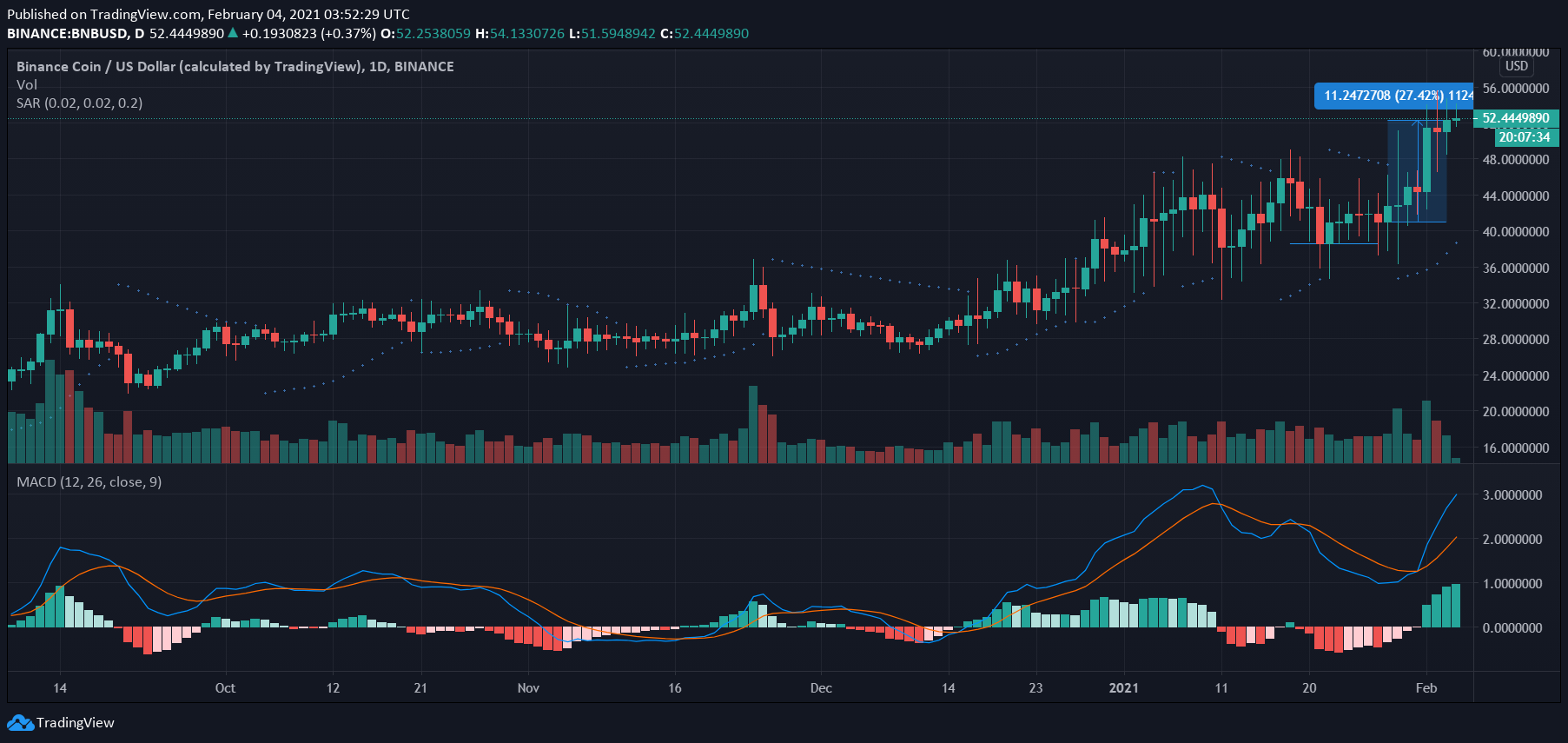This screenshot has width=1568, height=743.
Task: Click the 12 date label on the time axis
Action: point(333,688)
